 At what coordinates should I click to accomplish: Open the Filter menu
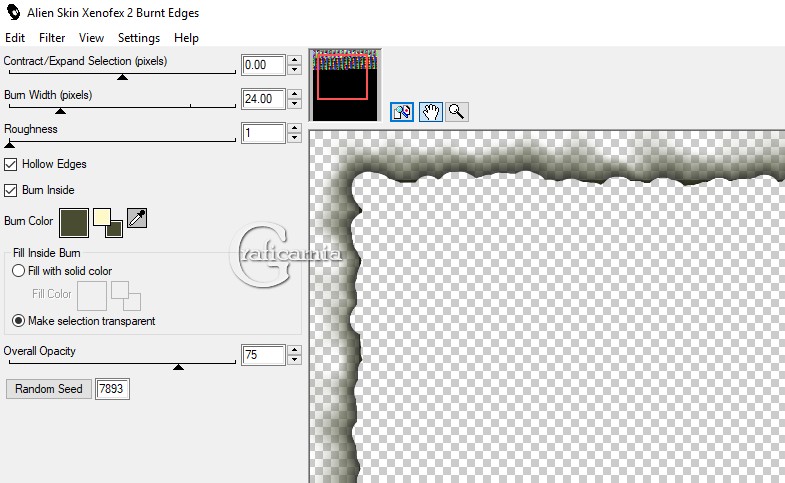52,38
